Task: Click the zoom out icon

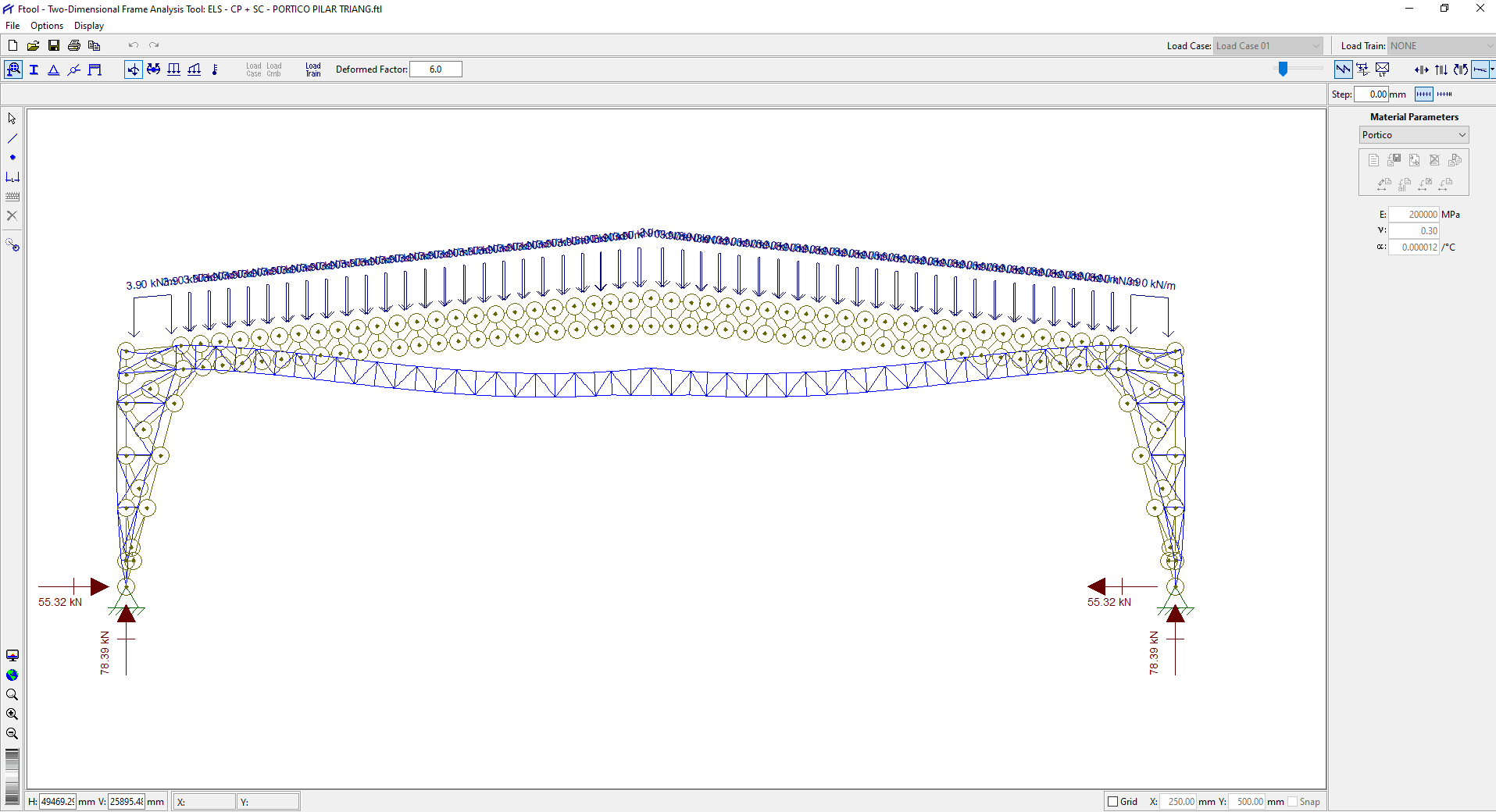Action: [x=12, y=734]
